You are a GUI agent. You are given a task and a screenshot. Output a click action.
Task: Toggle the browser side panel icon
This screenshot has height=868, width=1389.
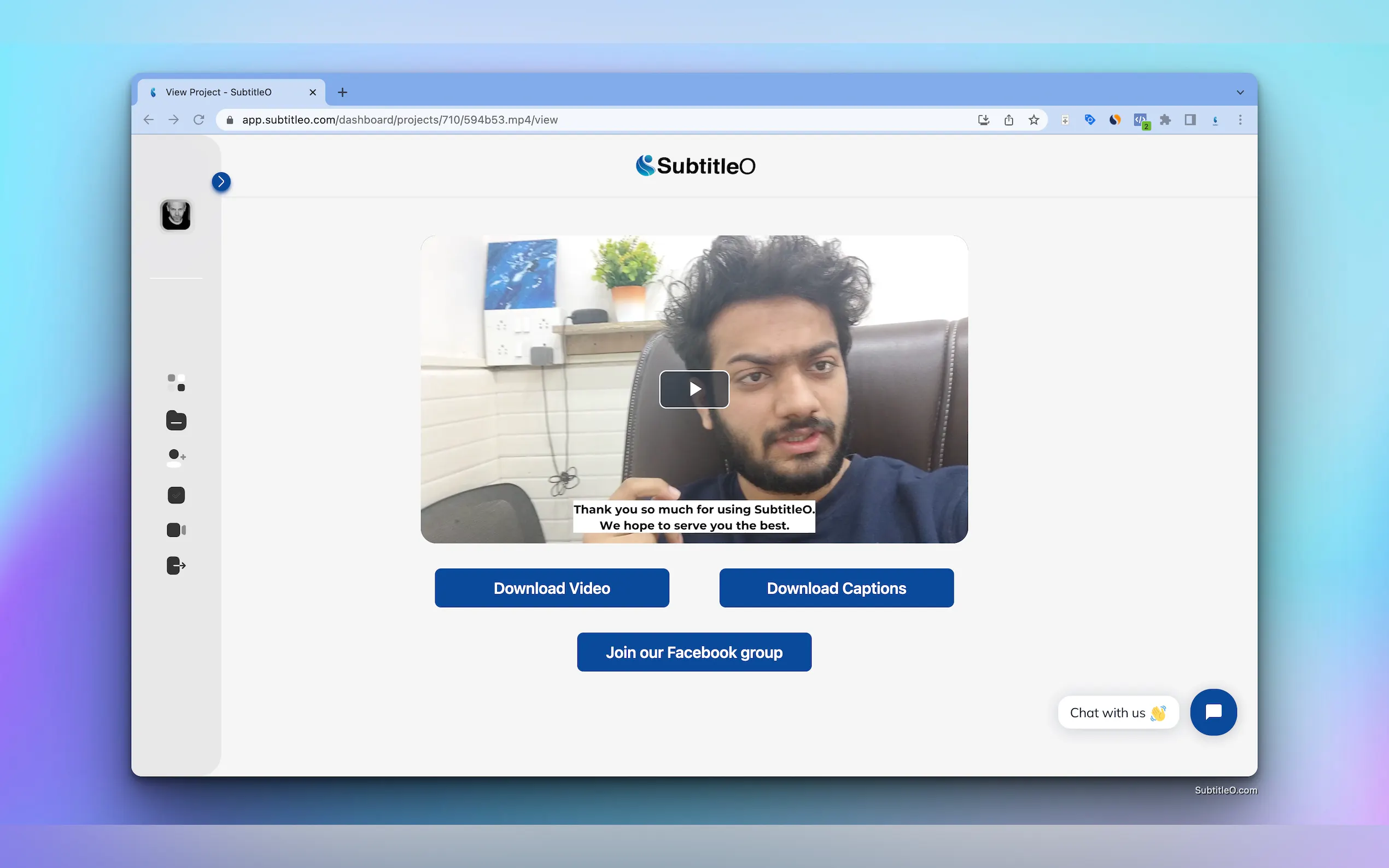(x=1190, y=120)
